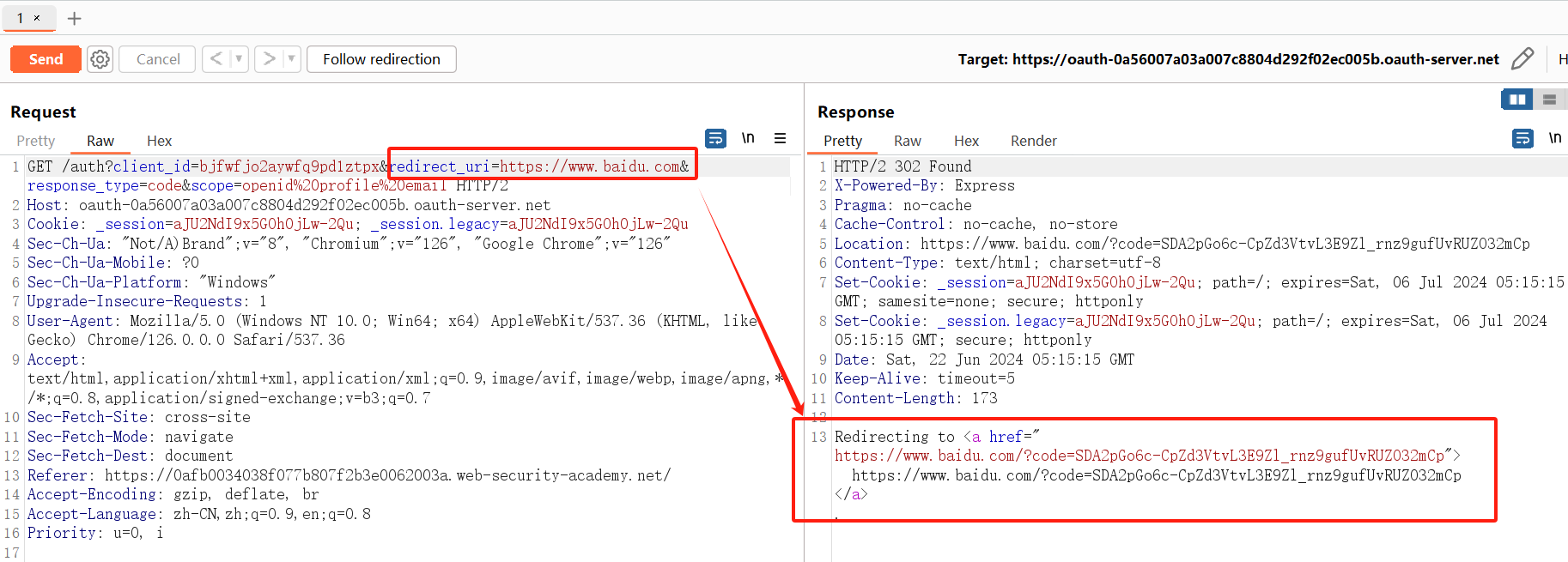This screenshot has height=562, width=1568.
Task: Click Priority: u=0, i header
Action: click(95, 533)
